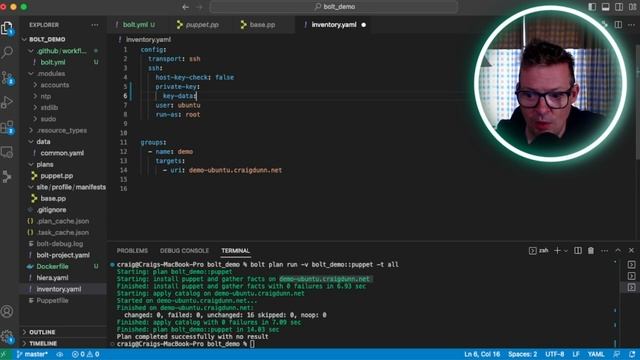Open common.yaml in the explorer
The height and width of the screenshot is (360, 640).
pyautogui.click(x=62, y=153)
